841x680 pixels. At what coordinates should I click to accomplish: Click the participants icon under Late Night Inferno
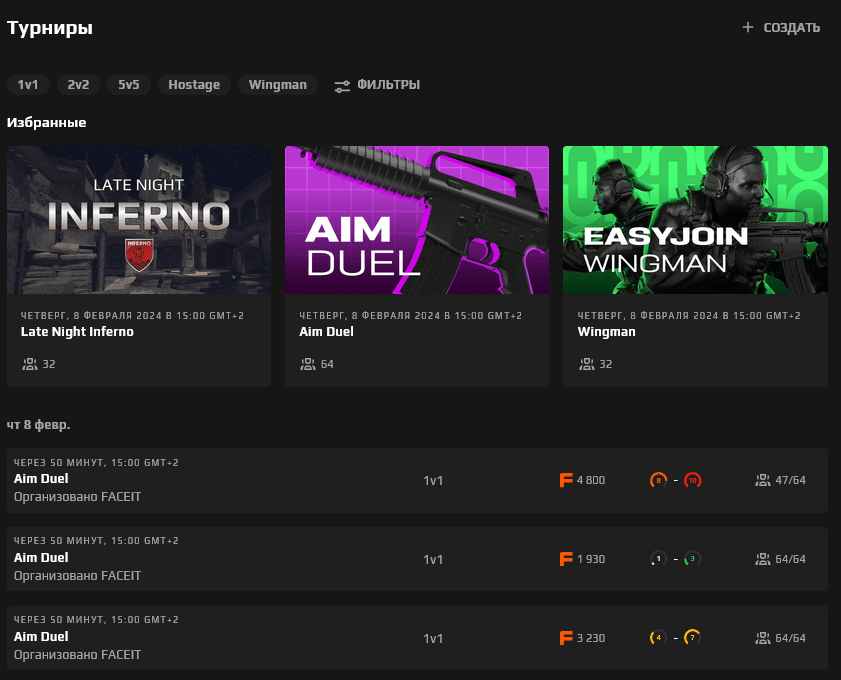(x=28, y=364)
